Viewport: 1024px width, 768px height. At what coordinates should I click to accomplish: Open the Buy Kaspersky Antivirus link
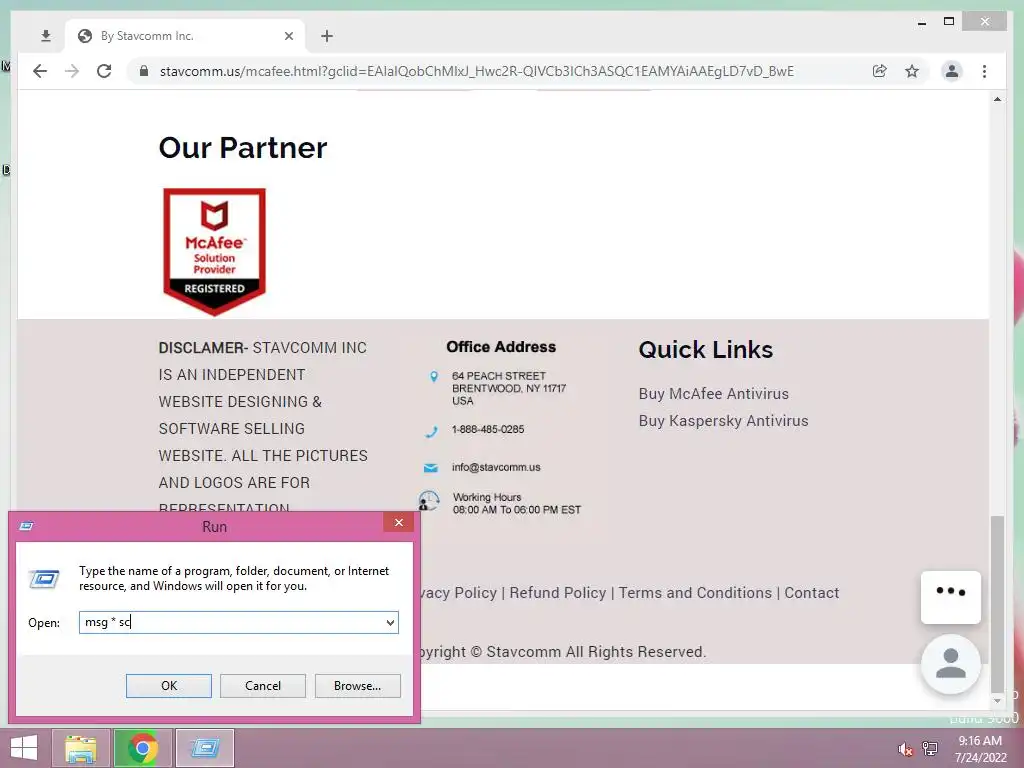click(724, 421)
